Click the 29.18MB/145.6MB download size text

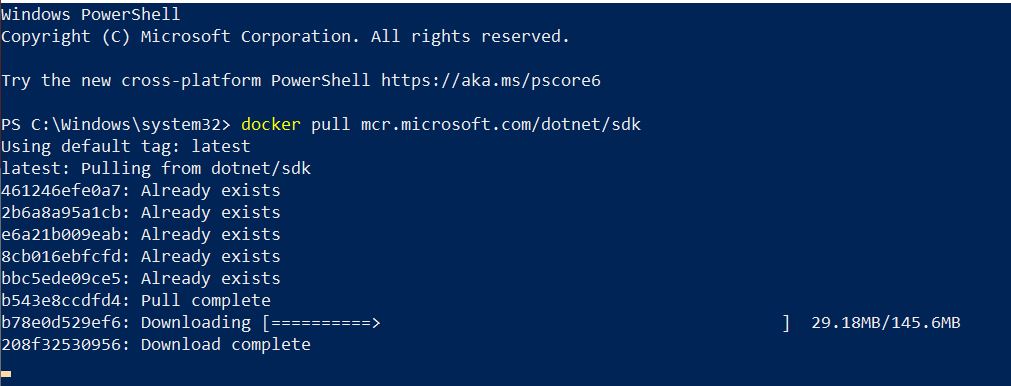(886, 323)
